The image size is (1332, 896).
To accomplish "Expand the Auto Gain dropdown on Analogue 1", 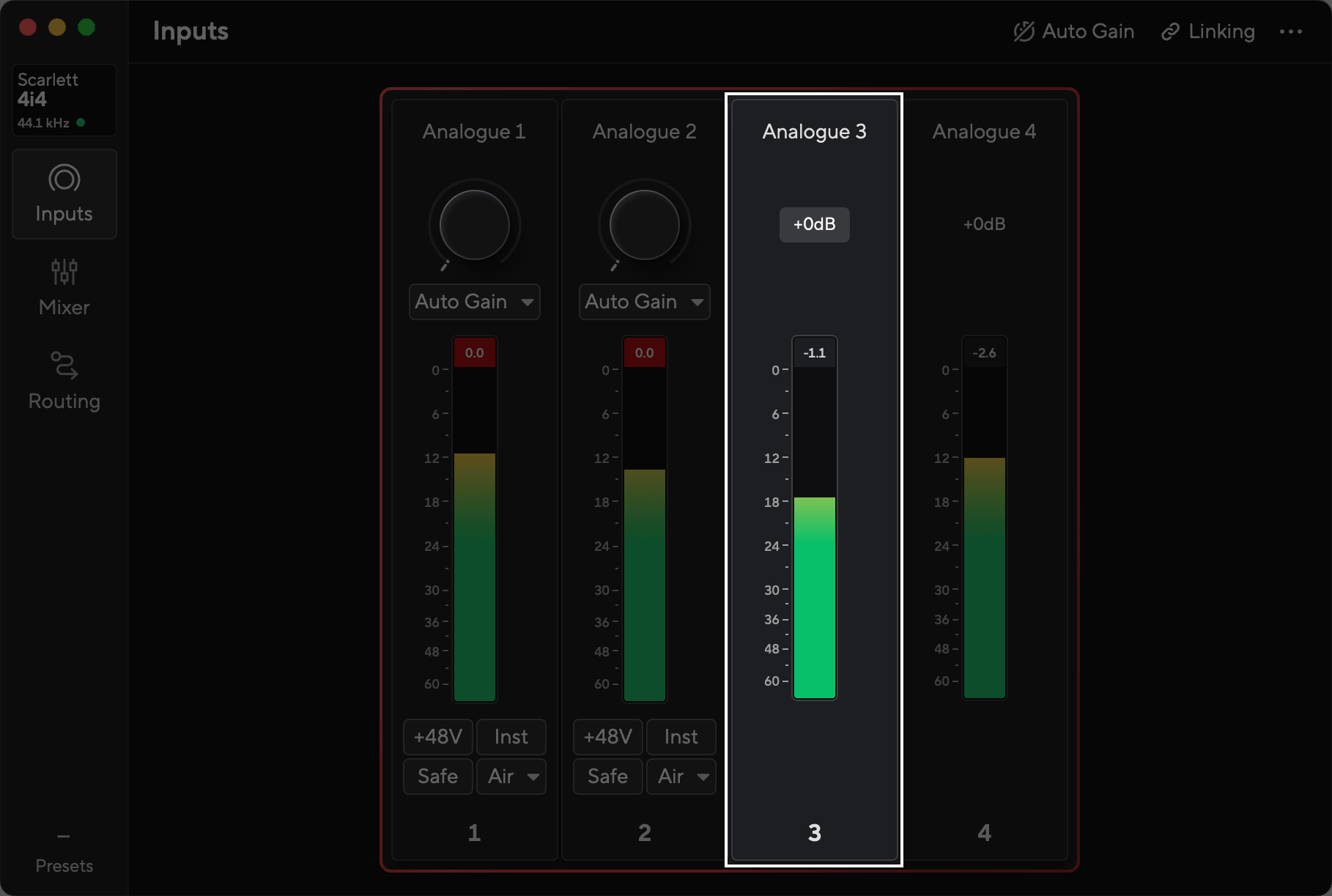I will coord(475,302).
